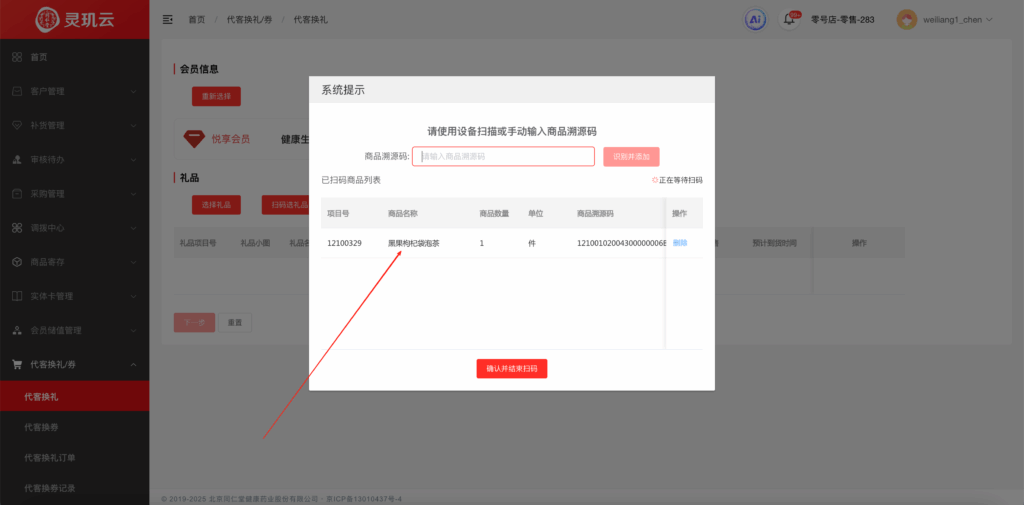Focus the 商品溯源码 input field
The width and height of the screenshot is (1024, 505).
point(503,156)
